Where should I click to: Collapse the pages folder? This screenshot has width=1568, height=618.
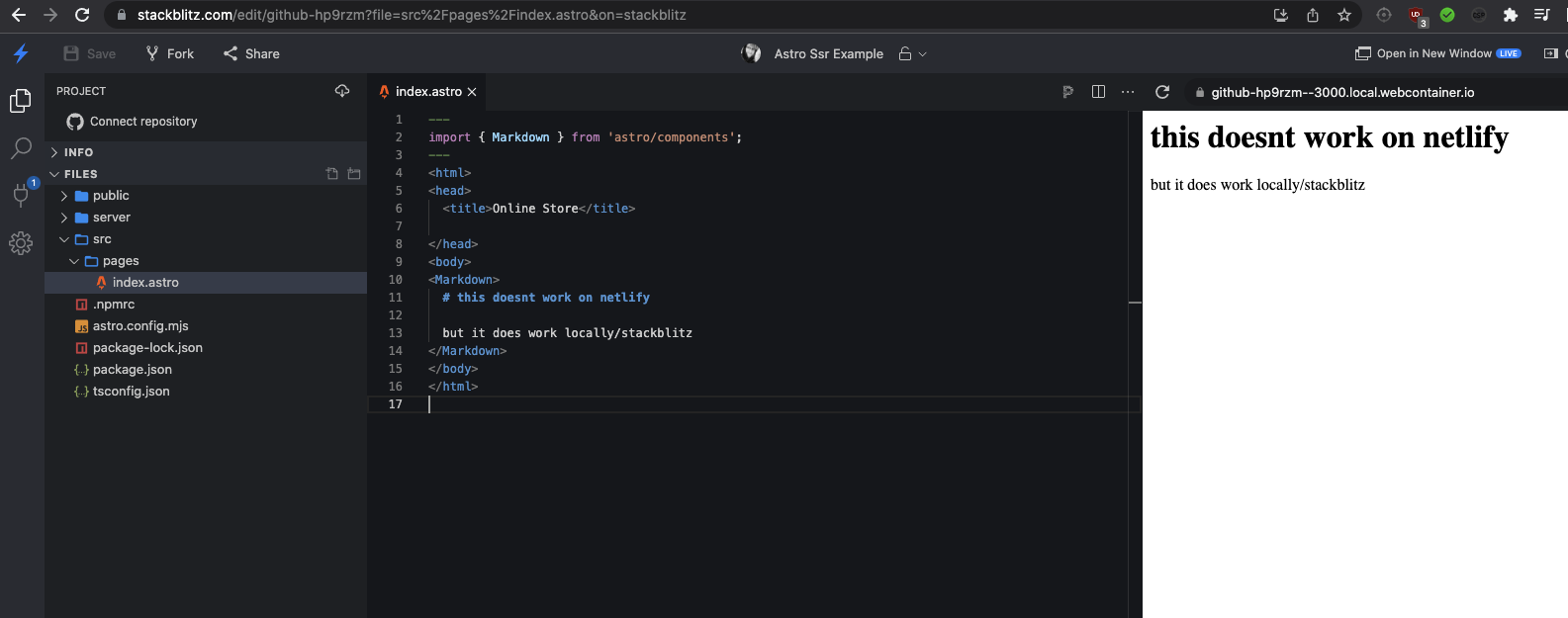click(206, 261)
